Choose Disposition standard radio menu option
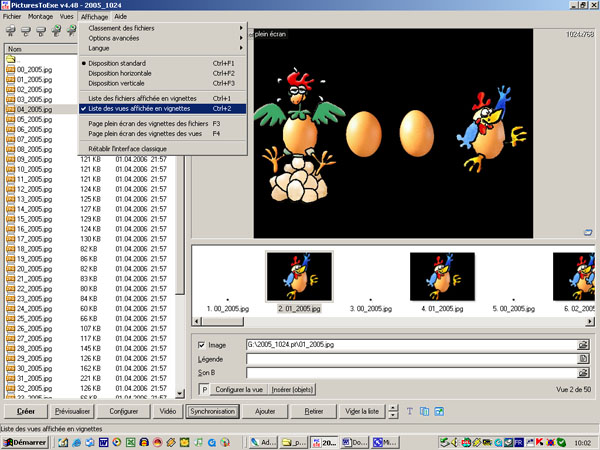The image size is (600, 450). click(162, 63)
